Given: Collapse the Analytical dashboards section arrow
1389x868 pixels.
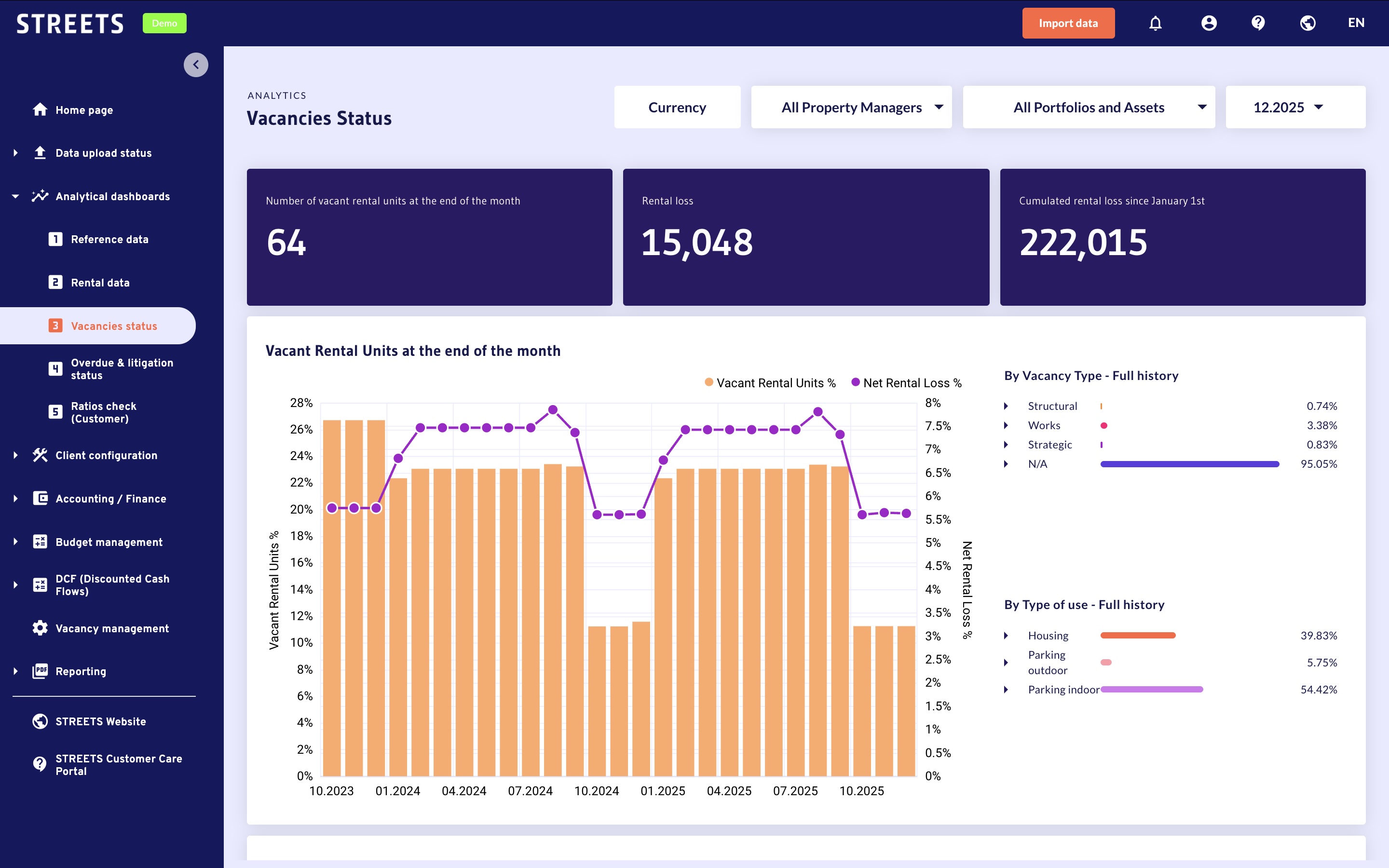Looking at the screenshot, I should click(16, 196).
